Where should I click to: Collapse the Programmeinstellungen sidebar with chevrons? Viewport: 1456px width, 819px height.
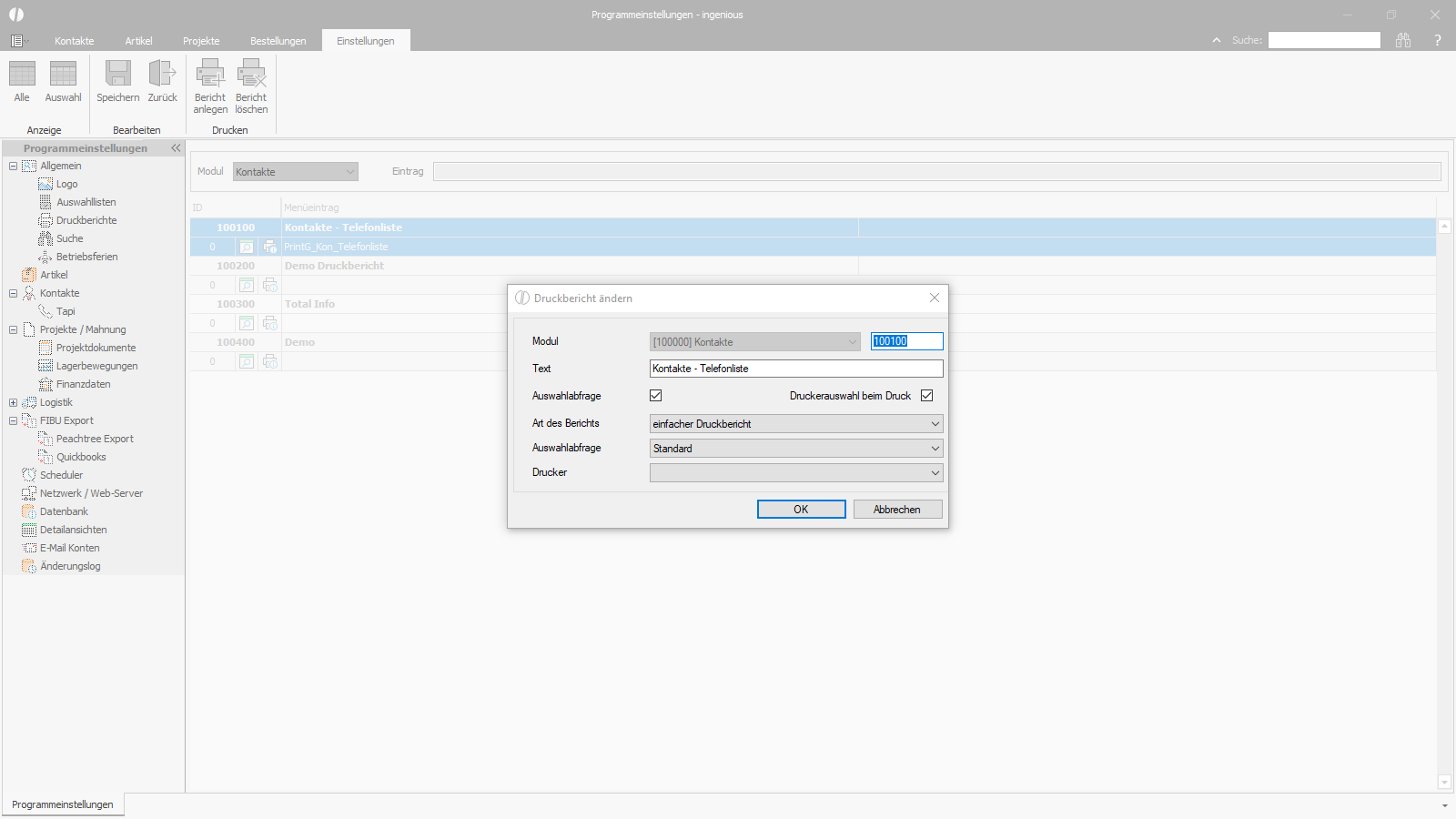pyautogui.click(x=176, y=147)
